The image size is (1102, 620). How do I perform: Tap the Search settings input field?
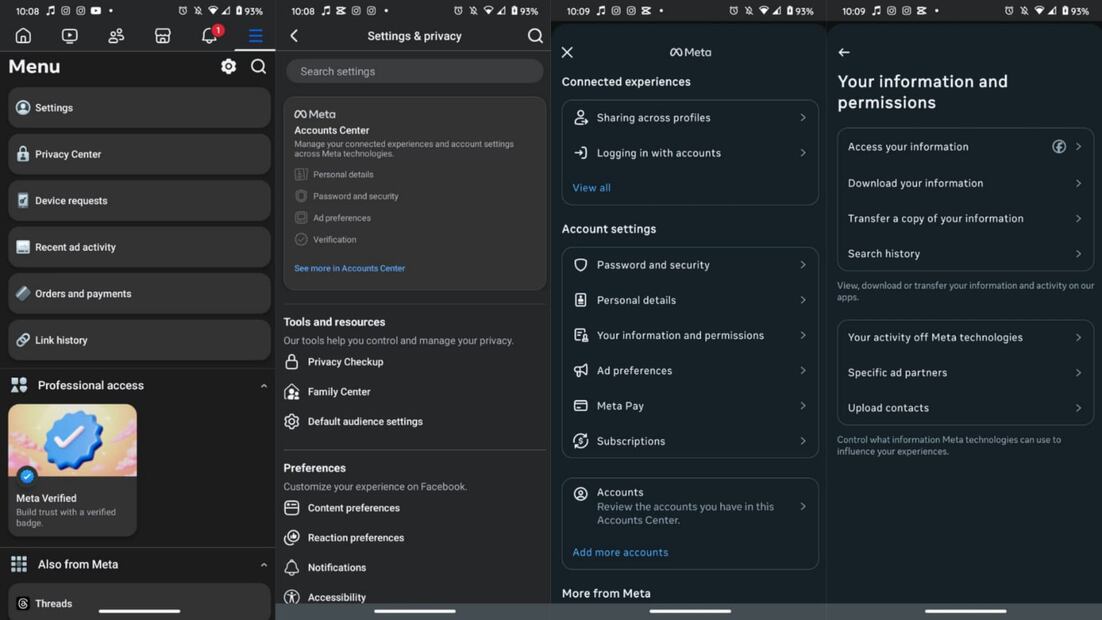click(414, 71)
